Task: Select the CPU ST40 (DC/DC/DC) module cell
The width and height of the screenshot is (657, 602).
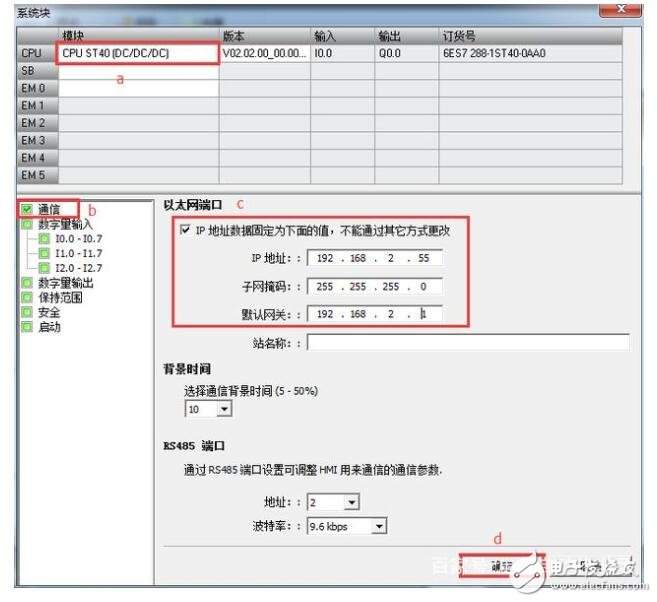Action: point(138,53)
